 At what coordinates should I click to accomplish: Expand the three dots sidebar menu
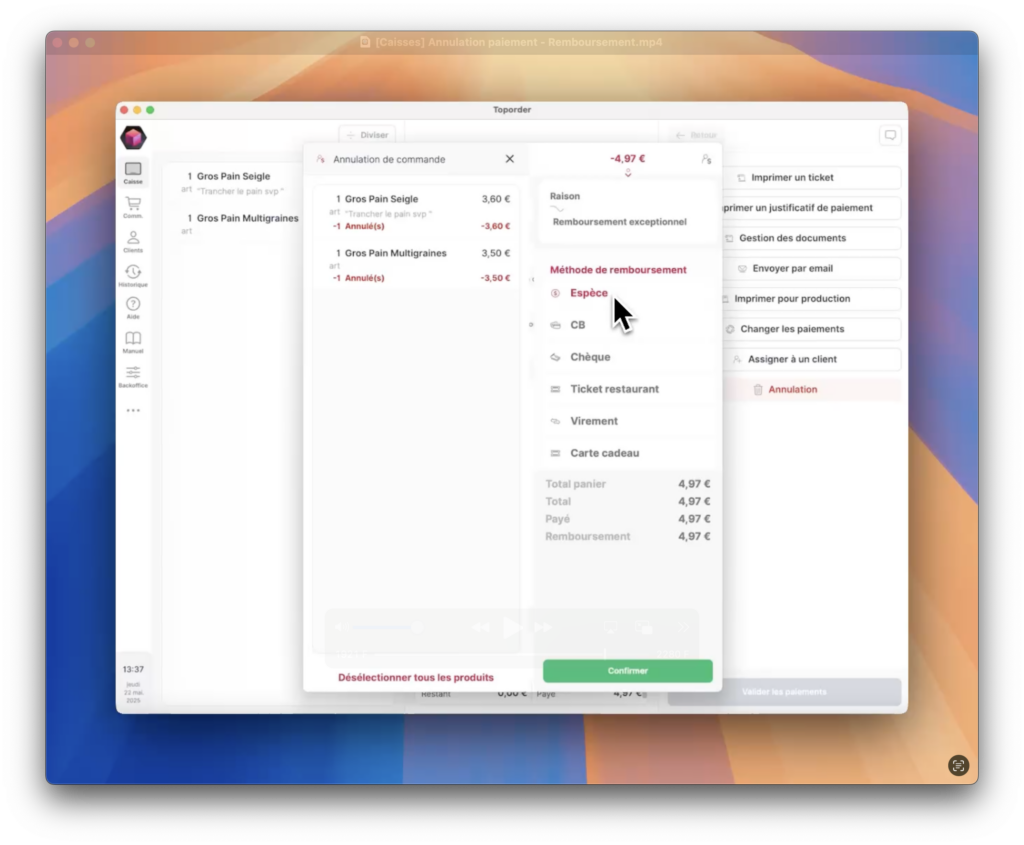point(133,410)
